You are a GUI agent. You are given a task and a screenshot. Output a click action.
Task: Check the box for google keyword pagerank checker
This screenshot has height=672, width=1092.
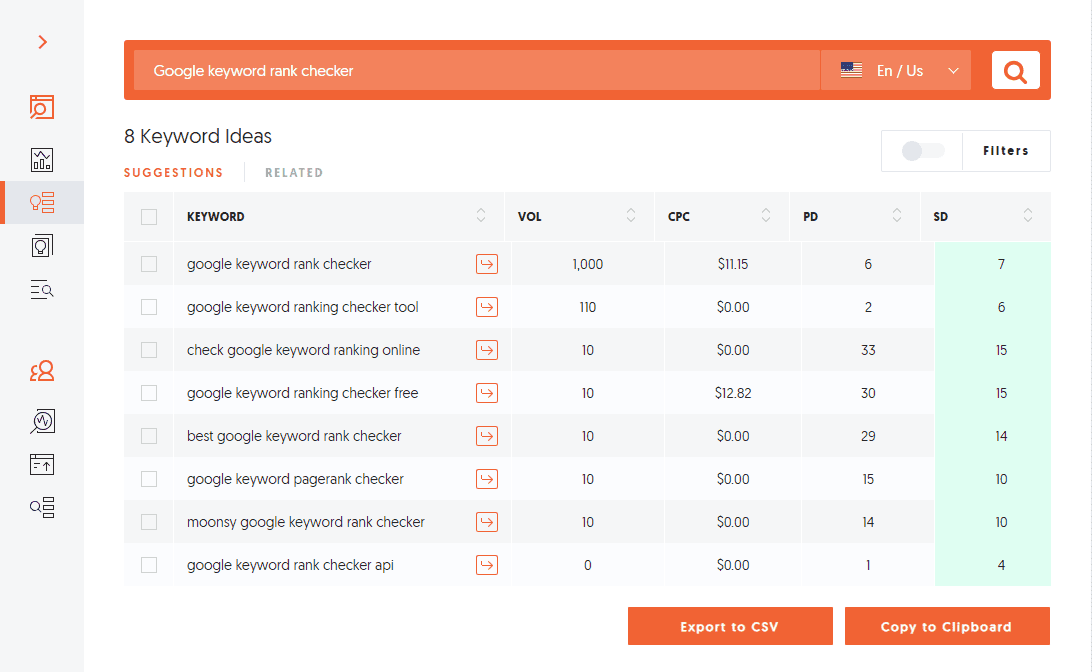[x=149, y=479]
